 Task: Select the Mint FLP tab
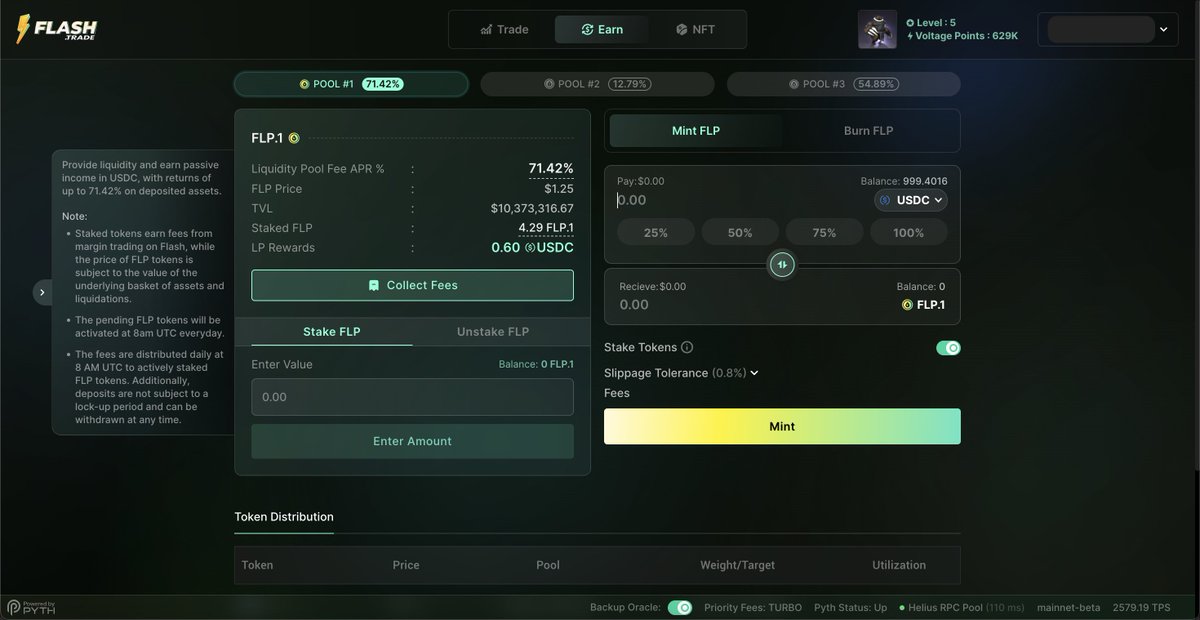(x=696, y=131)
